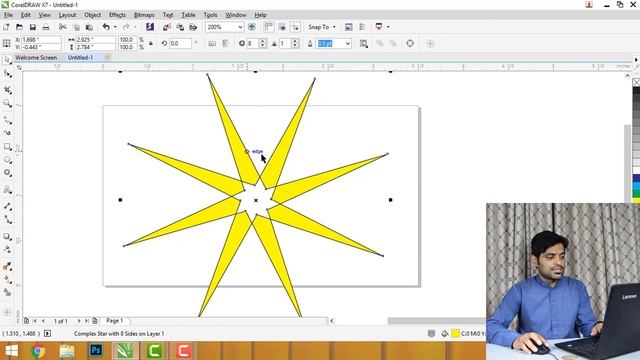640x360 pixels.
Task: Select the Page 1 tab
Action: point(115,321)
